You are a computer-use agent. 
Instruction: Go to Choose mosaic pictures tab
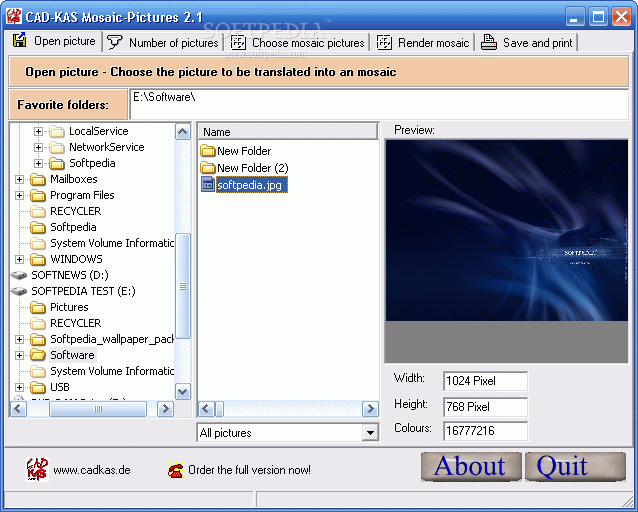(x=297, y=43)
